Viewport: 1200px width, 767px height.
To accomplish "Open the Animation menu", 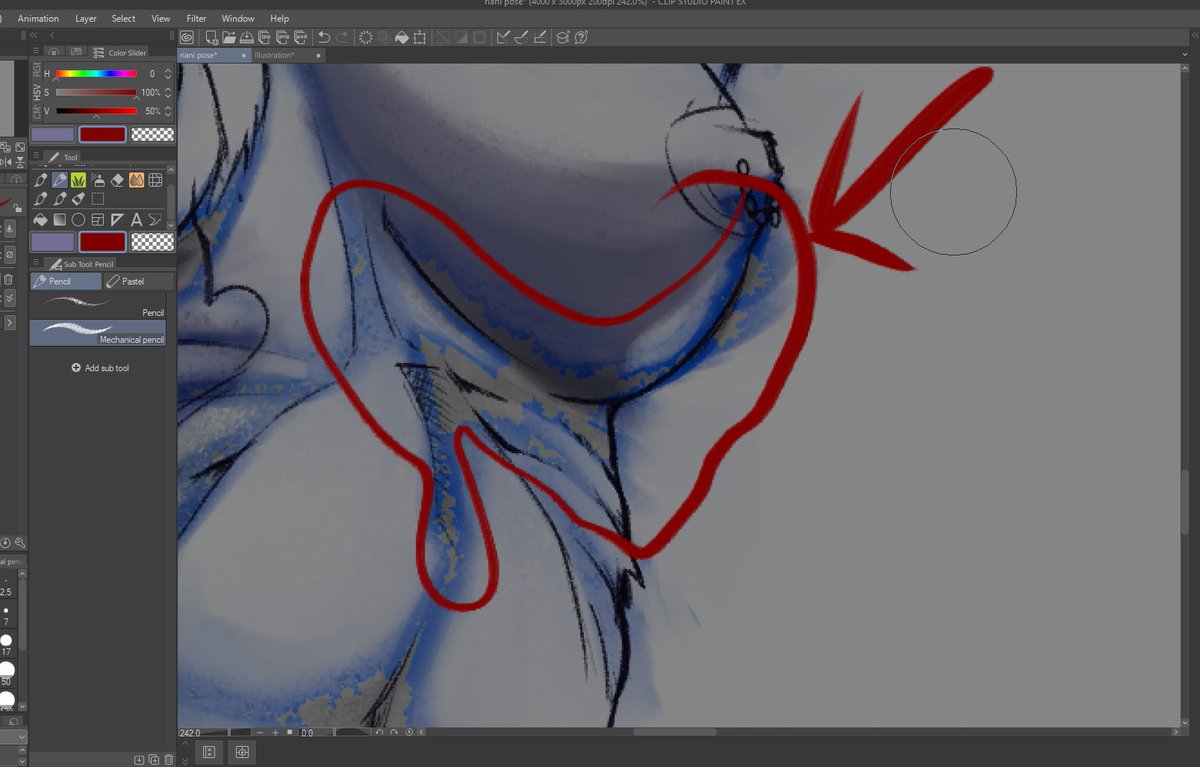I will [38, 18].
